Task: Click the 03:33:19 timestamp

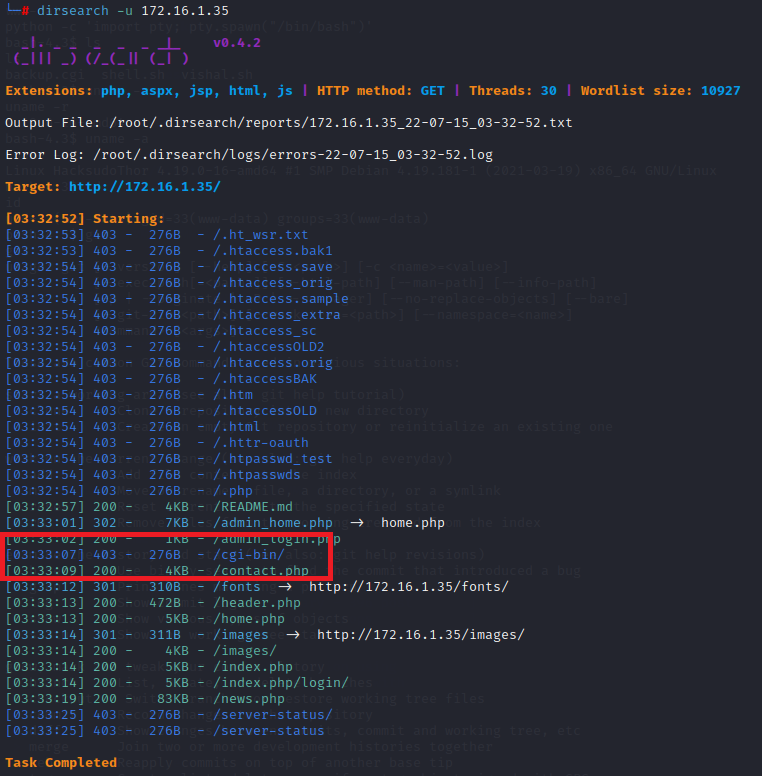Action: (45, 699)
